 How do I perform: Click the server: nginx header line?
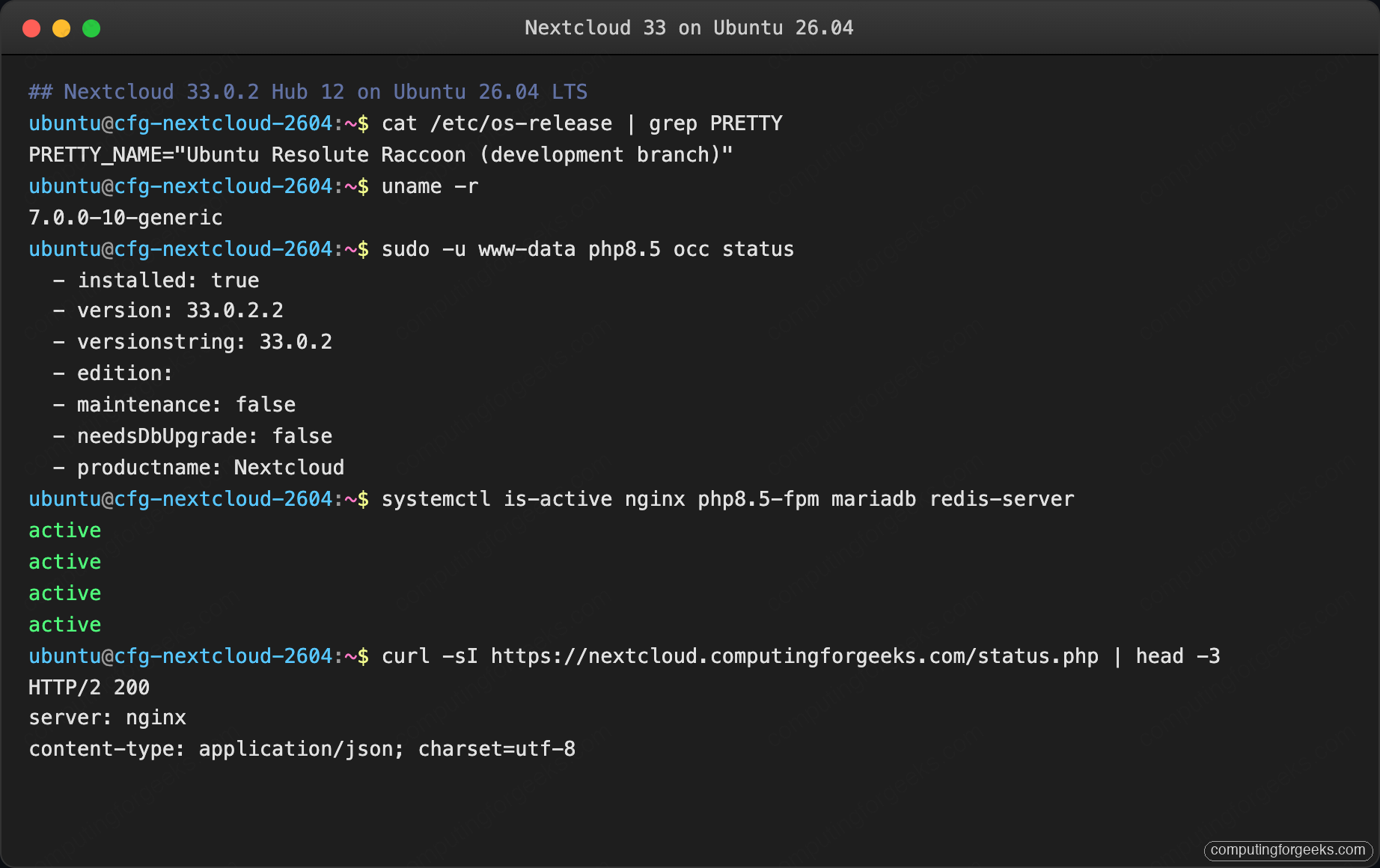coord(107,718)
